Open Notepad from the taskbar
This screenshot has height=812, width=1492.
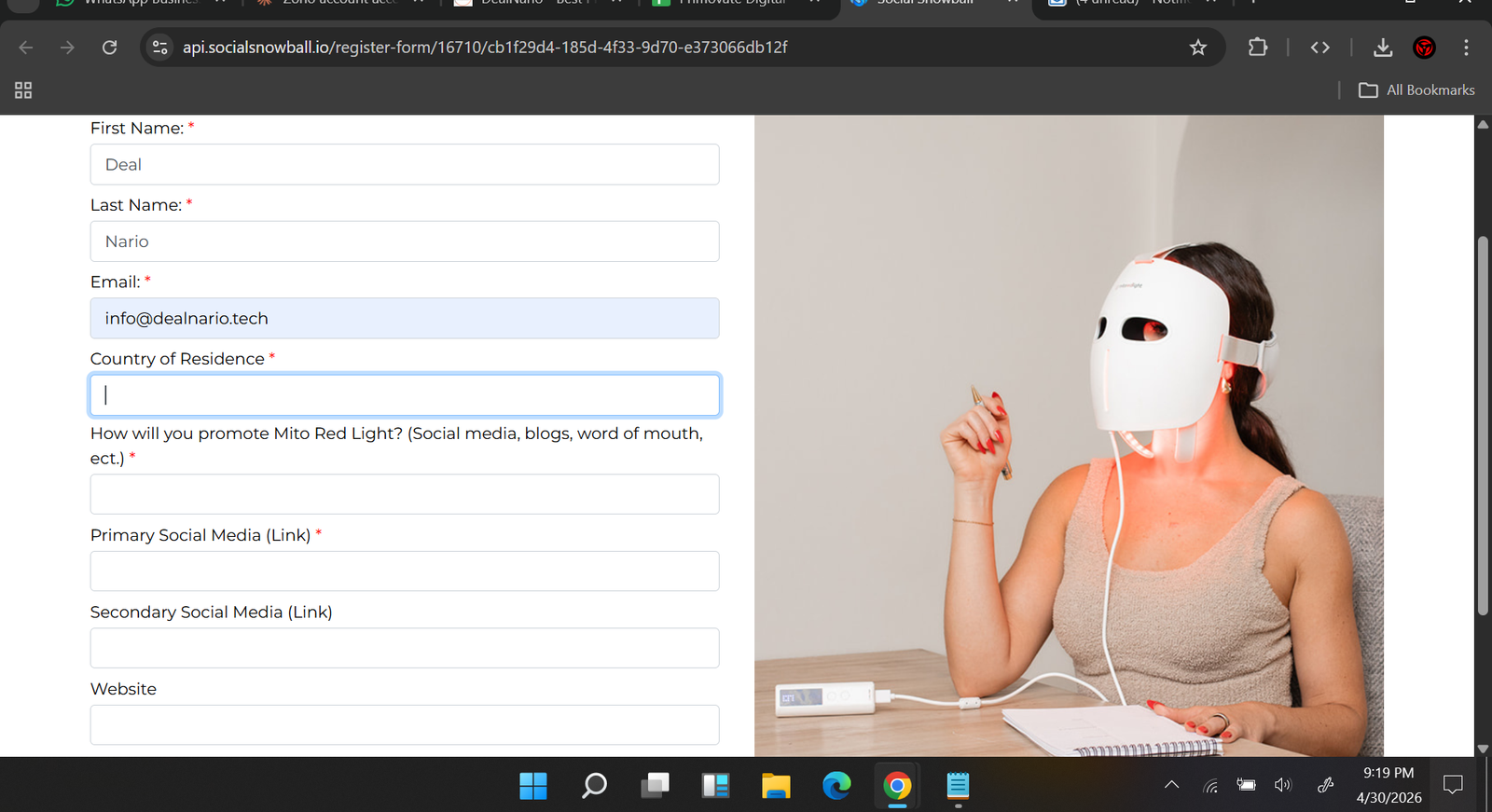pos(958,786)
